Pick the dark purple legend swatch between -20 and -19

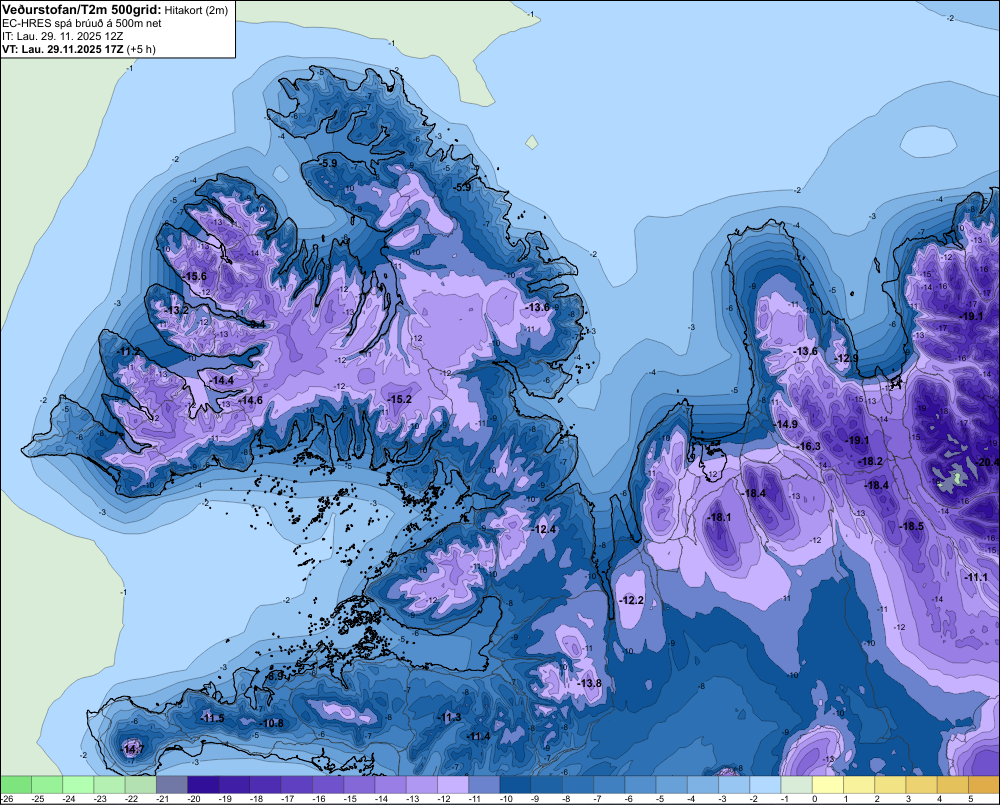[x=203, y=785]
